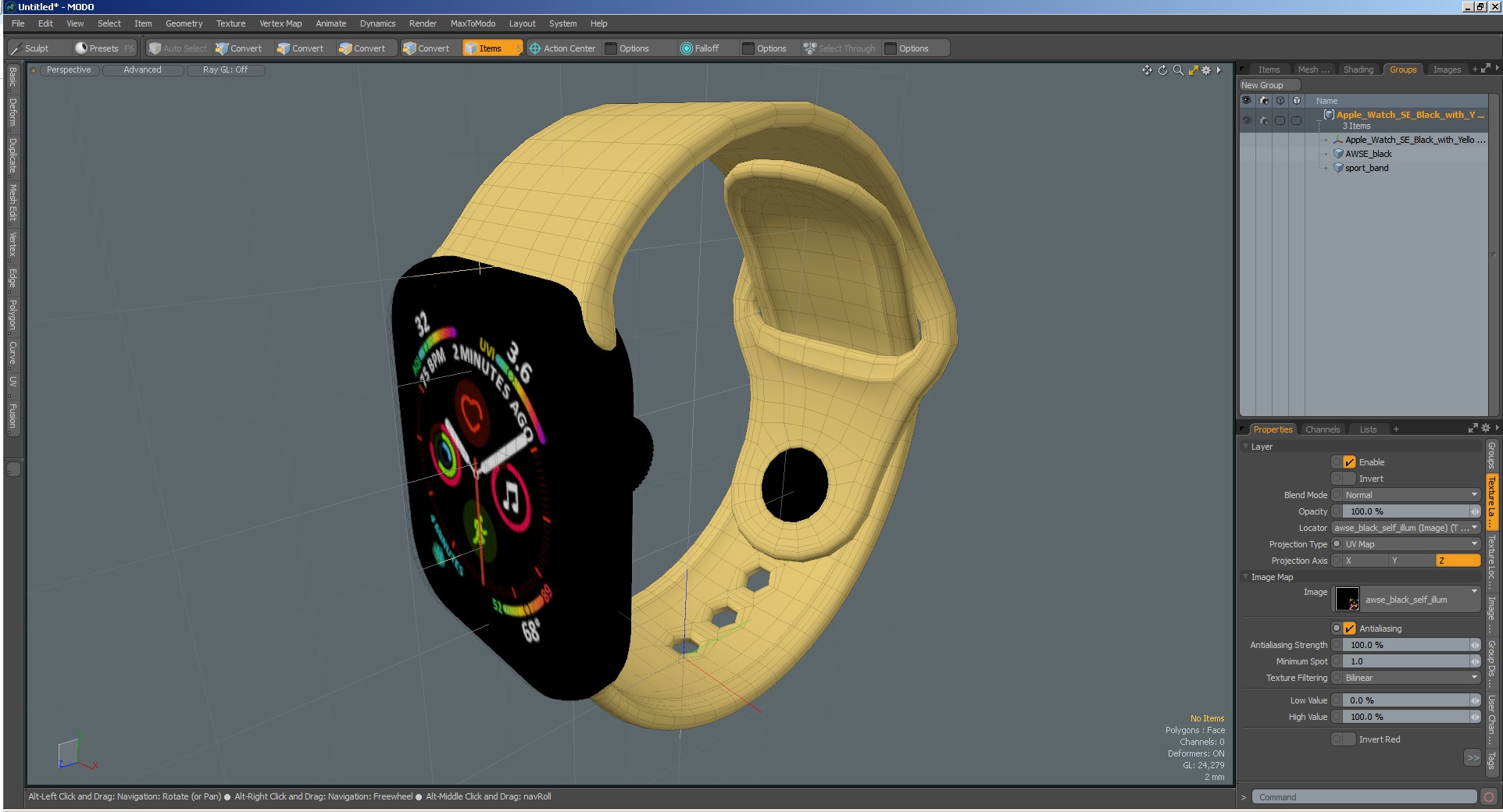Click the first Convert button after Auto Select
The width and height of the screenshot is (1503, 812).
240,48
